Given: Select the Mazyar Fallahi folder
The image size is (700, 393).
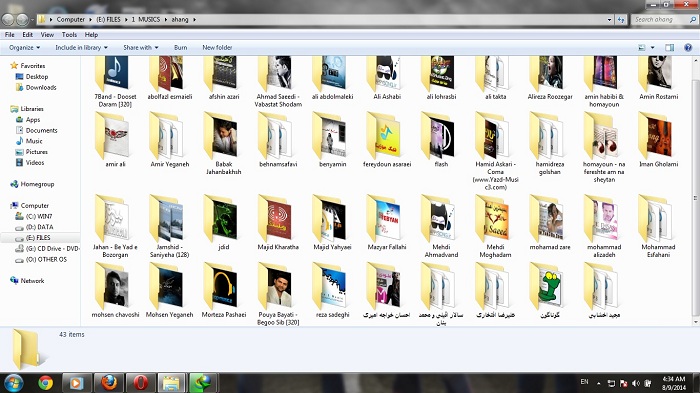Looking at the screenshot, I should tap(387, 222).
